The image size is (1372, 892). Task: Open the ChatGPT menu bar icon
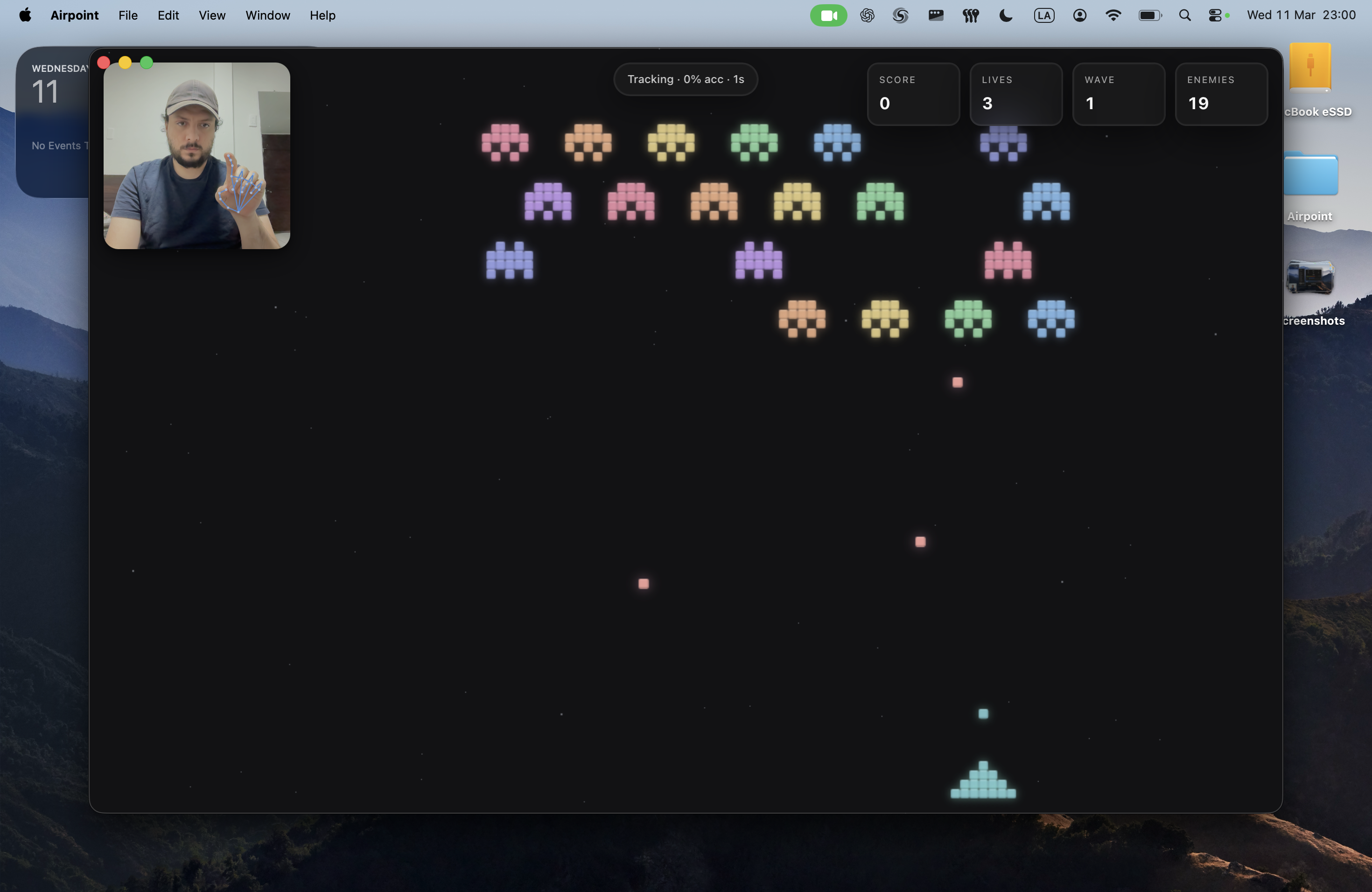pyautogui.click(x=867, y=15)
